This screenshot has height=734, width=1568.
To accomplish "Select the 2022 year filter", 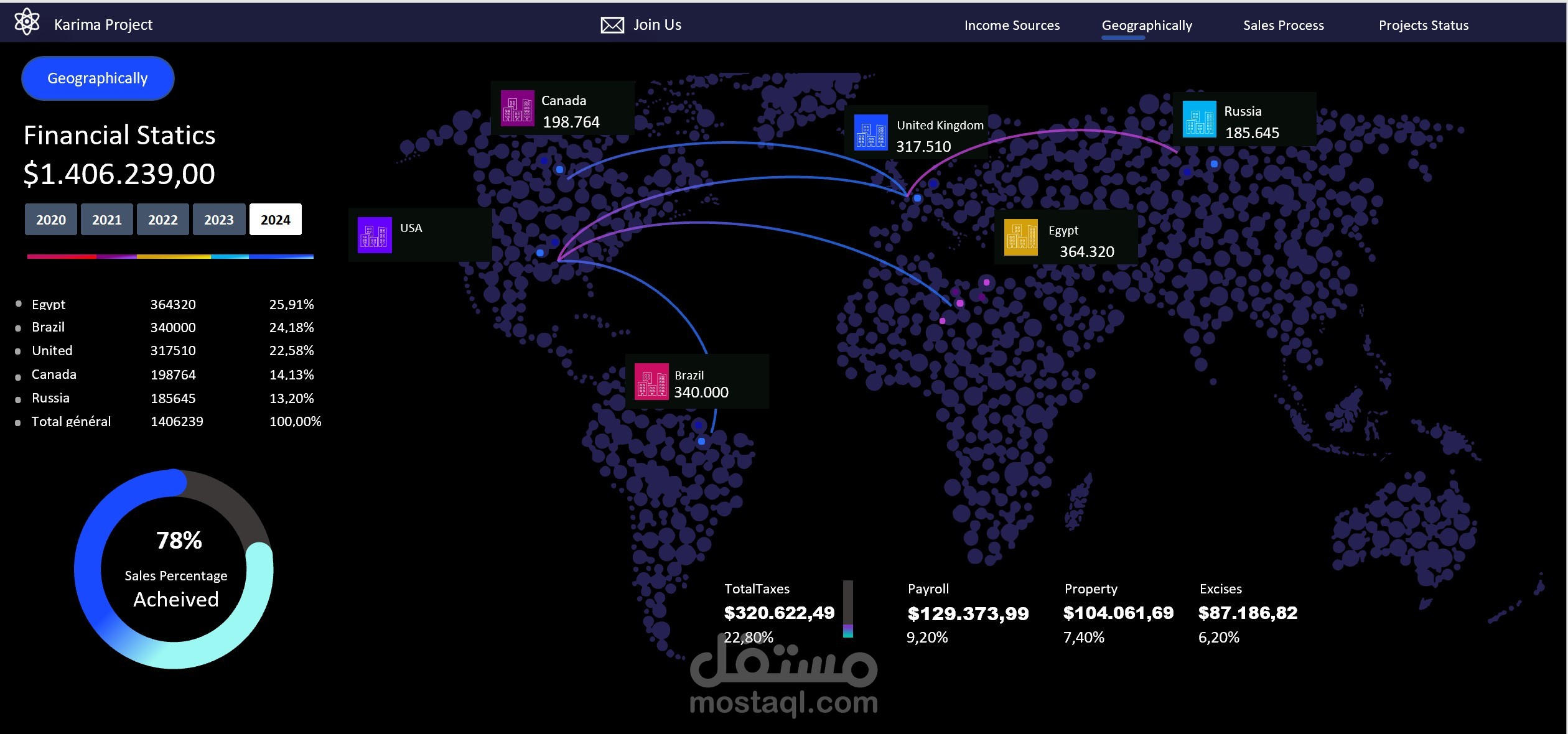I will (163, 220).
